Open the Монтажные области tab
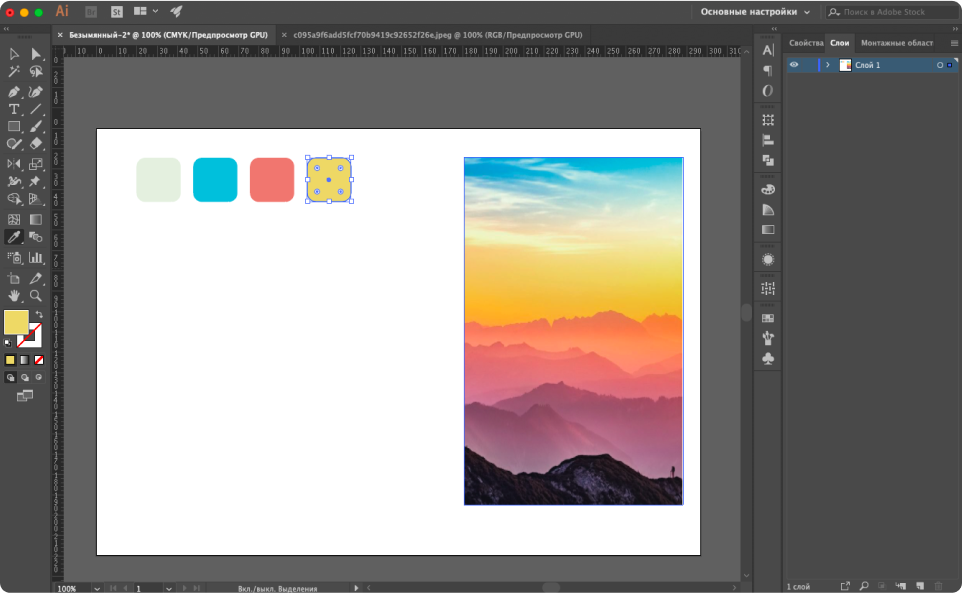 (897, 43)
